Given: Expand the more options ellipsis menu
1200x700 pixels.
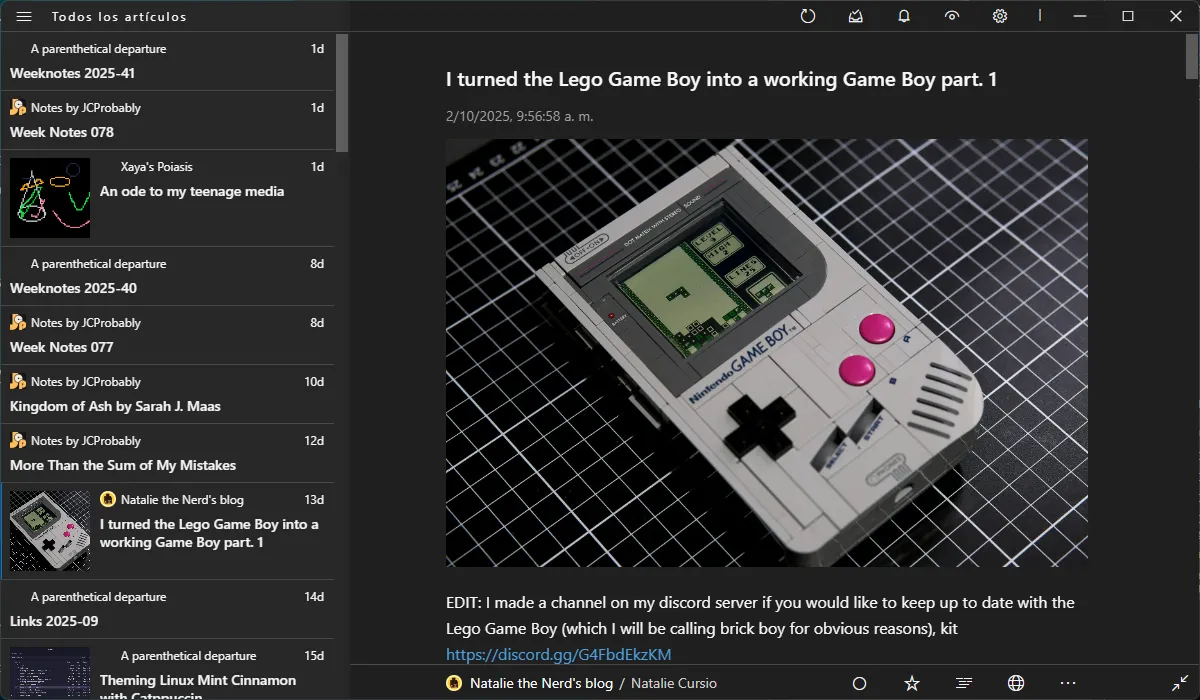Looking at the screenshot, I should pyautogui.click(x=1068, y=683).
